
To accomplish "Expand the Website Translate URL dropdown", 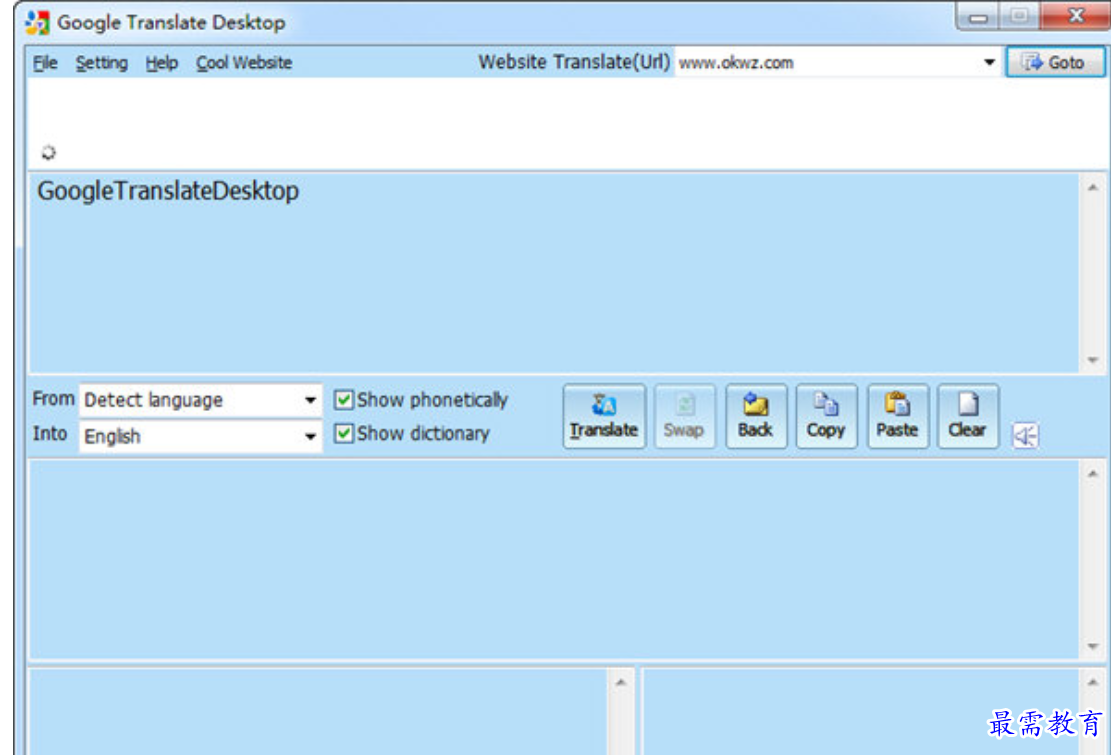I will coord(989,62).
